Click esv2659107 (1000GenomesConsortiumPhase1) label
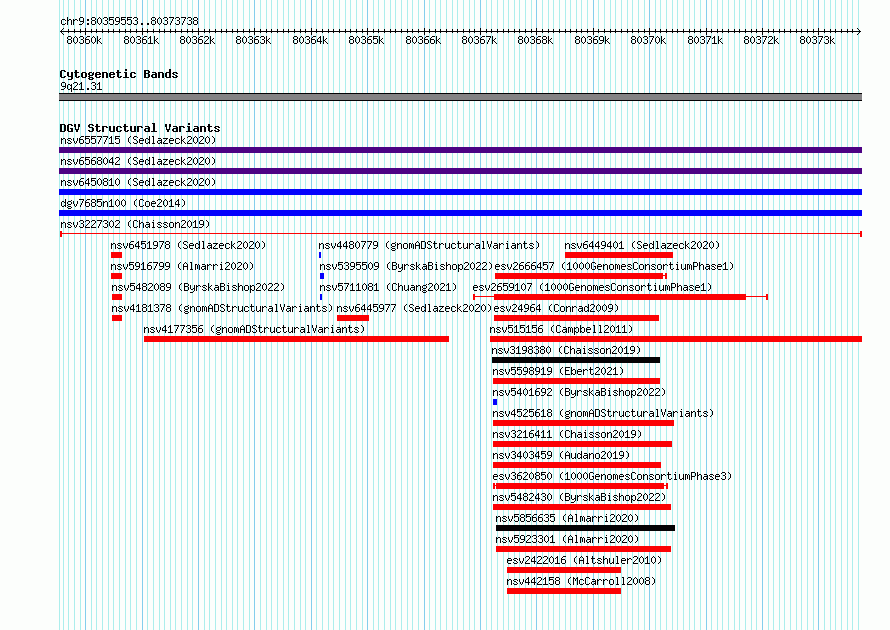Viewport: 890px width, 630px height. [x=592, y=287]
